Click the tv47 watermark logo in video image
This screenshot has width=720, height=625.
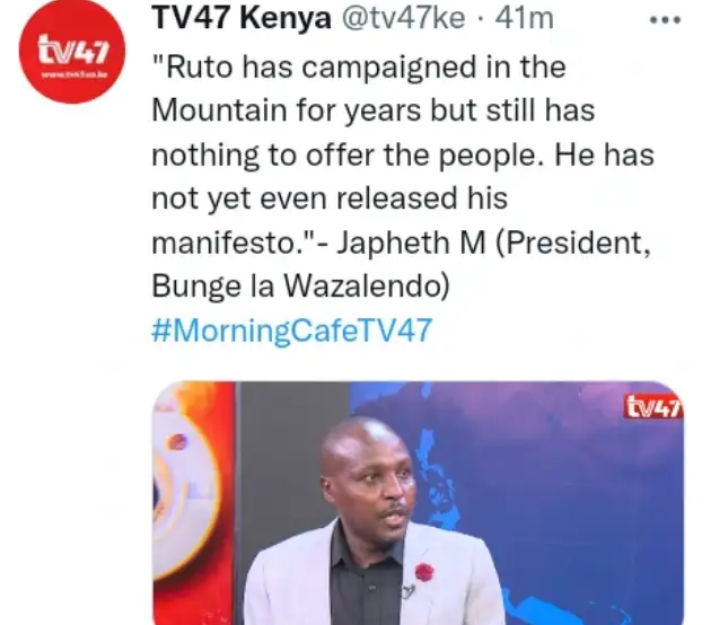[653, 407]
